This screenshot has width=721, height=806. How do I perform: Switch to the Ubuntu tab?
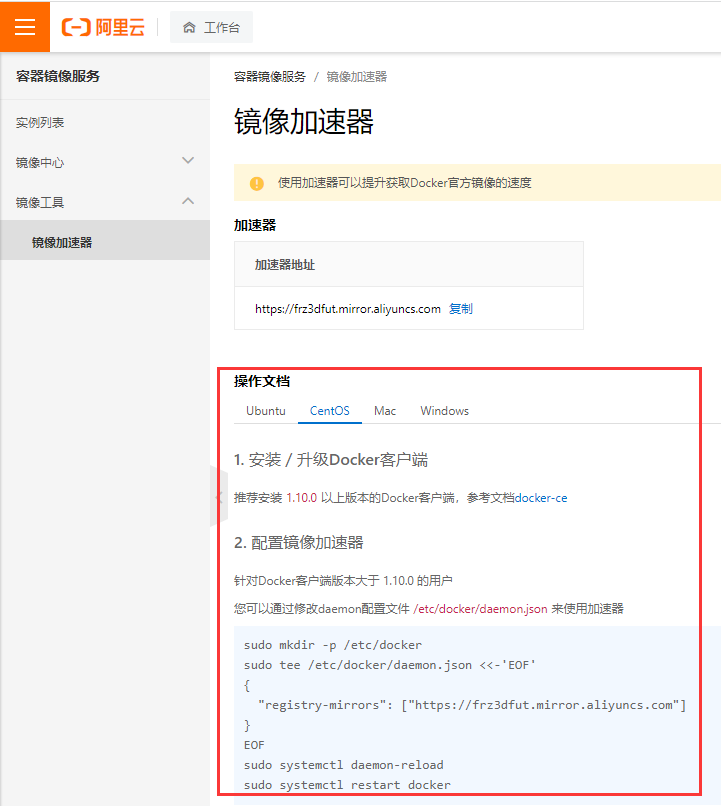266,411
